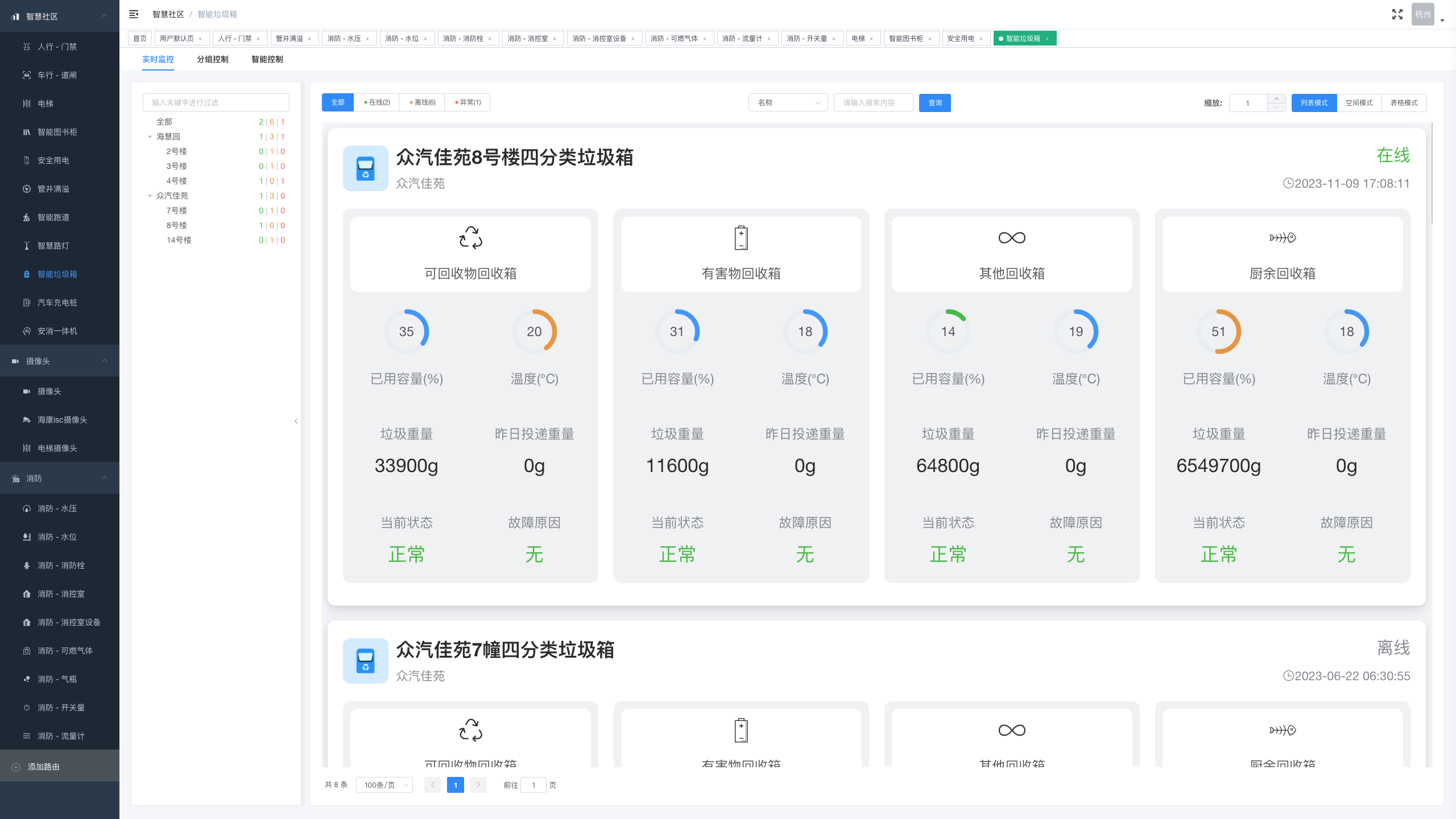Viewport: 1456px width, 819px height.
Task: Open 车行 - 道闸 sidebar icon
Action: click(27, 75)
